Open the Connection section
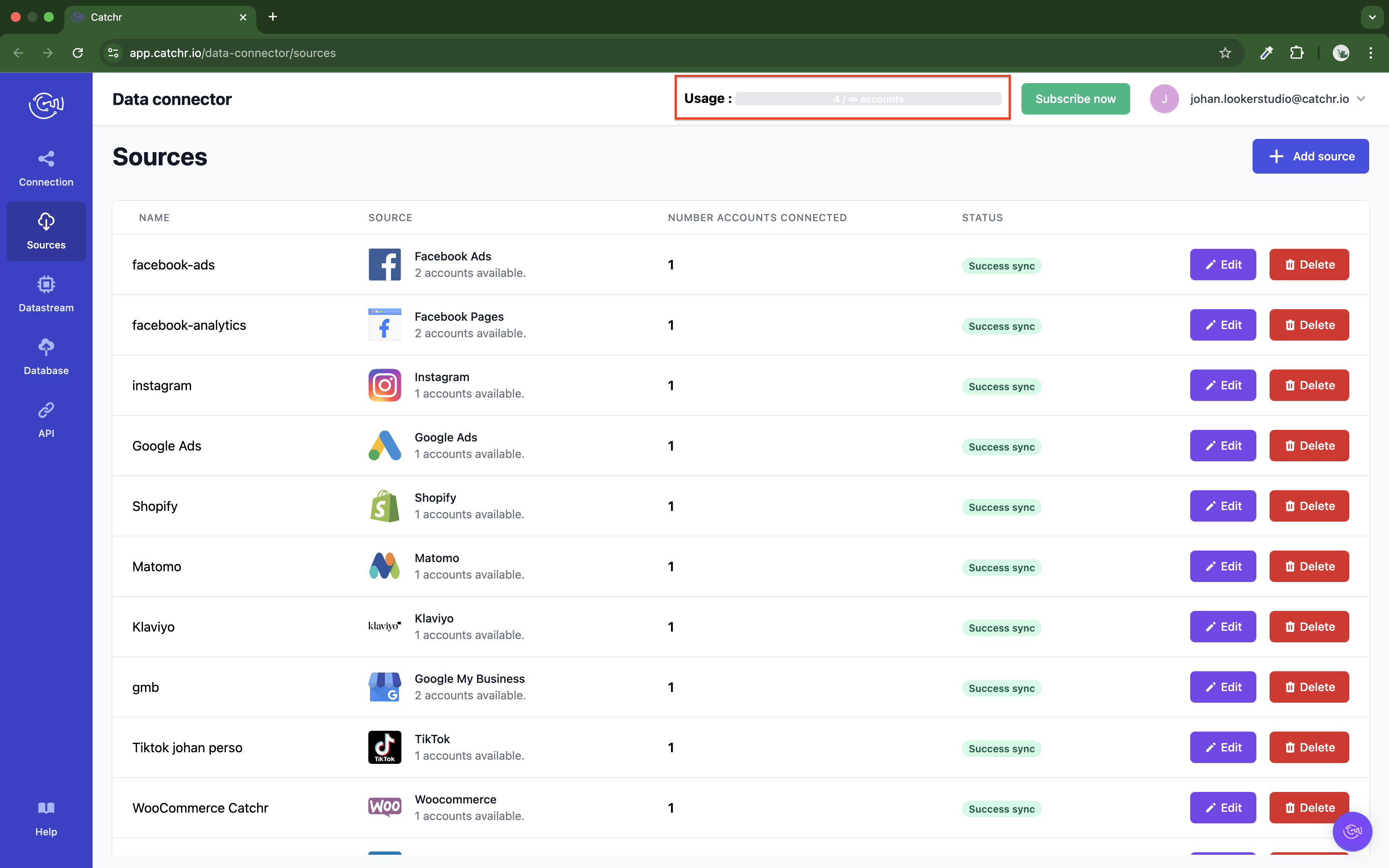Viewport: 1389px width, 868px height. pos(46,169)
